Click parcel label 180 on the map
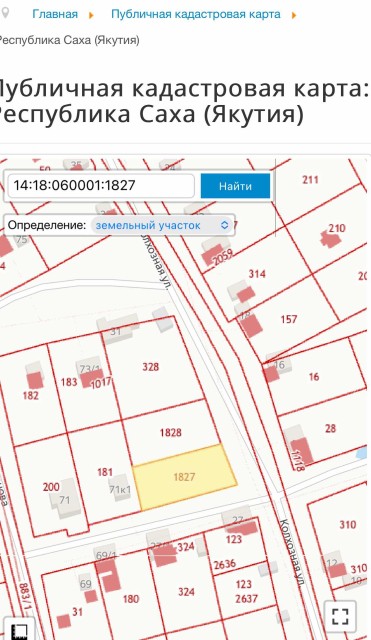 131,599
